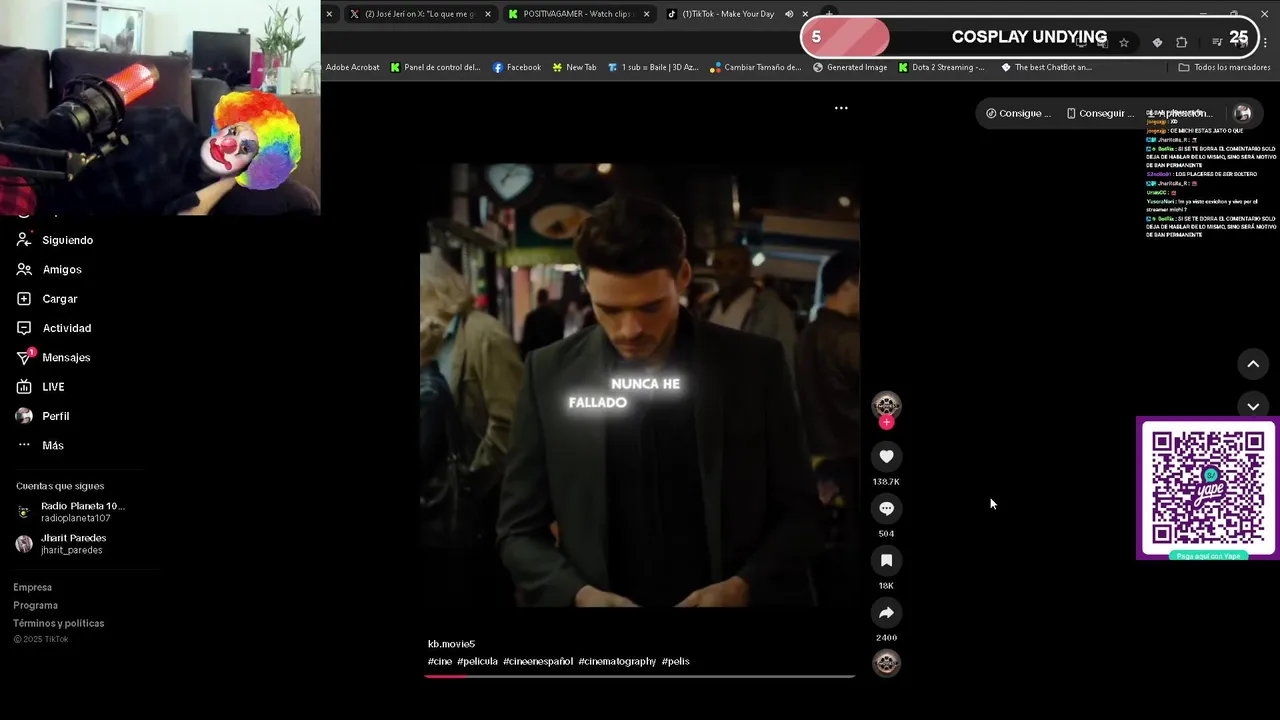Image resolution: width=1280 pixels, height=720 pixels.
Task: Open Generated Image bookmark
Action: (850, 67)
